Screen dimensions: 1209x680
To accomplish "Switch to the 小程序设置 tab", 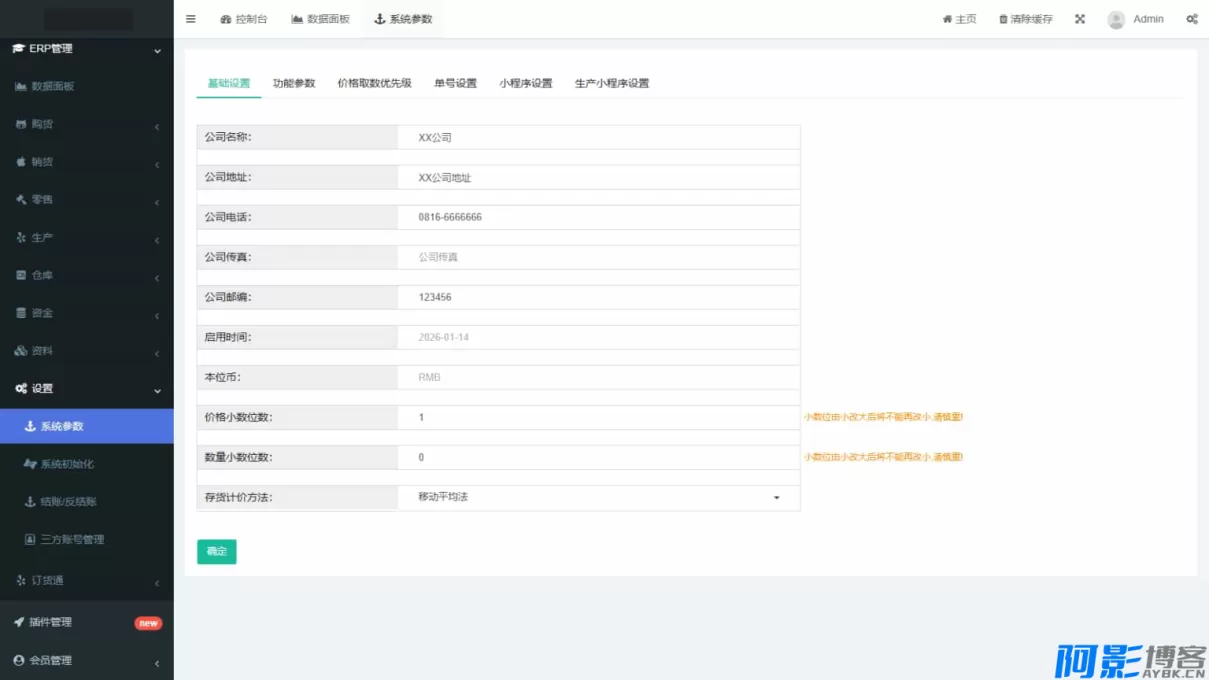I will [x=526, y=83].
